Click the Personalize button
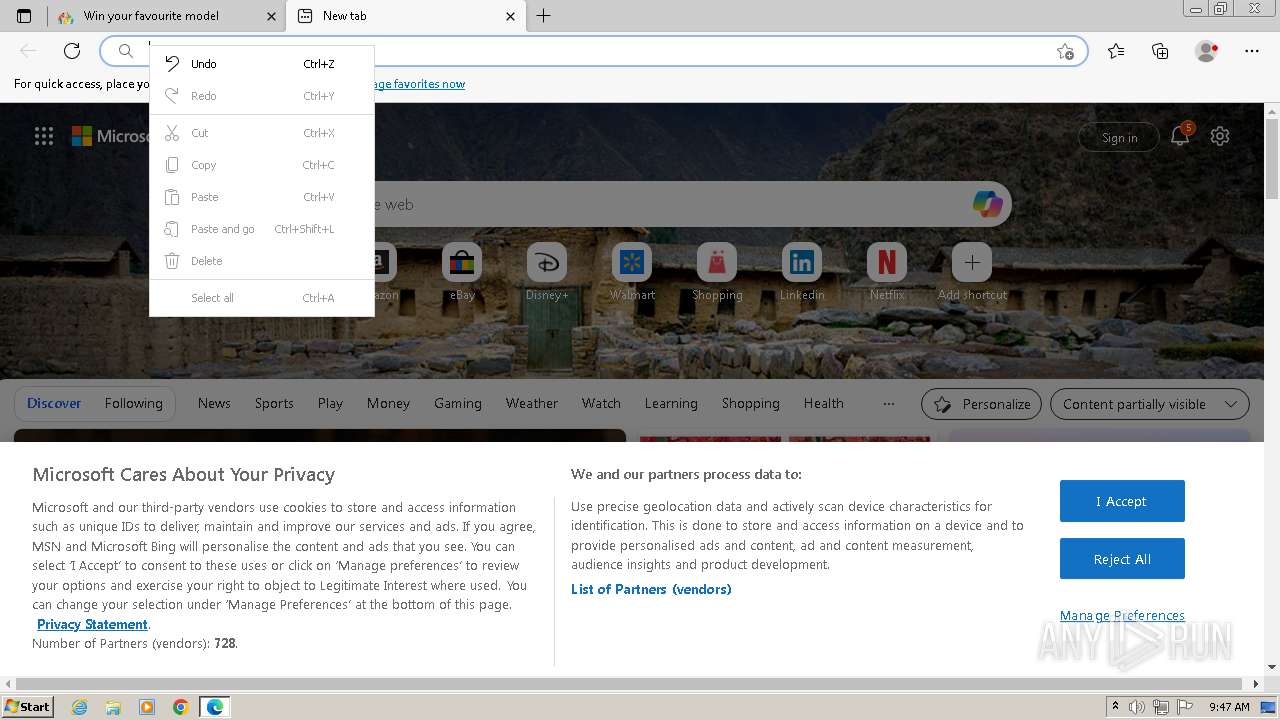The height and width of the screenshot is (720, 1280). point(981,404)
